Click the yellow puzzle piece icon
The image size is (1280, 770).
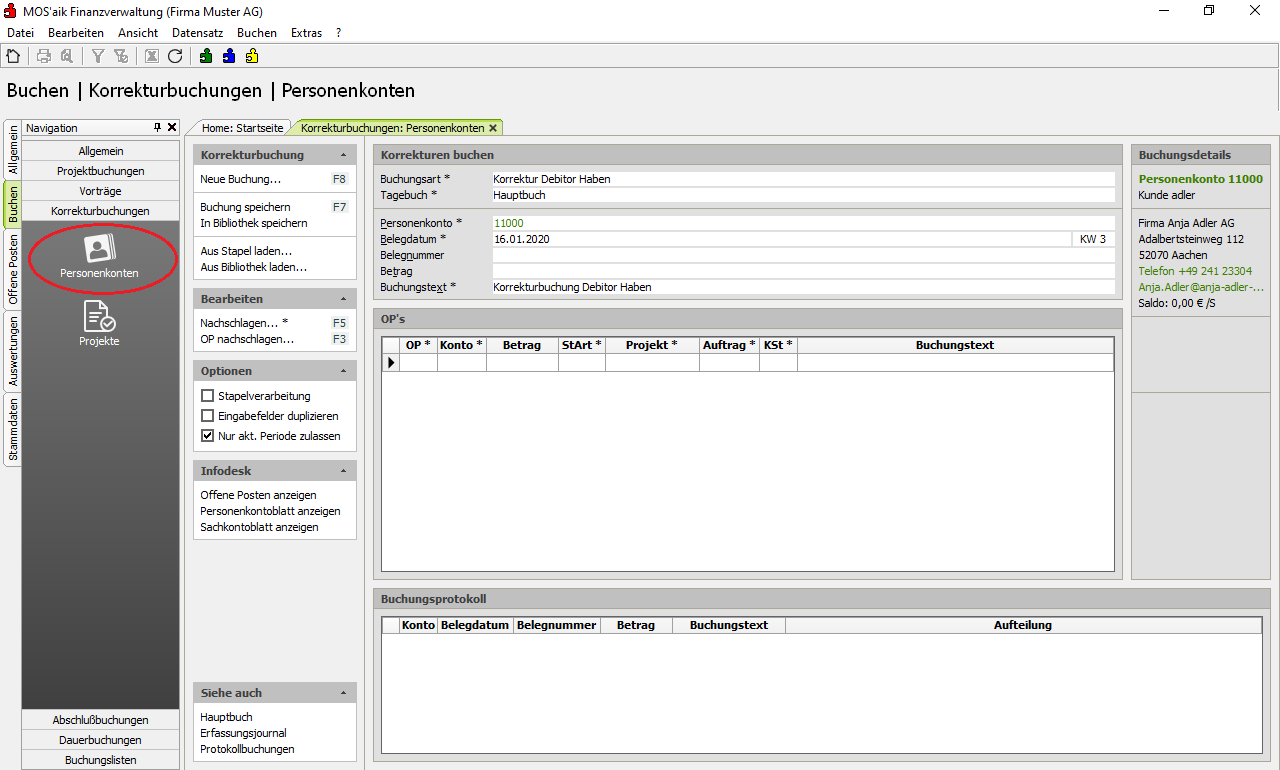[x=252, y=56]
